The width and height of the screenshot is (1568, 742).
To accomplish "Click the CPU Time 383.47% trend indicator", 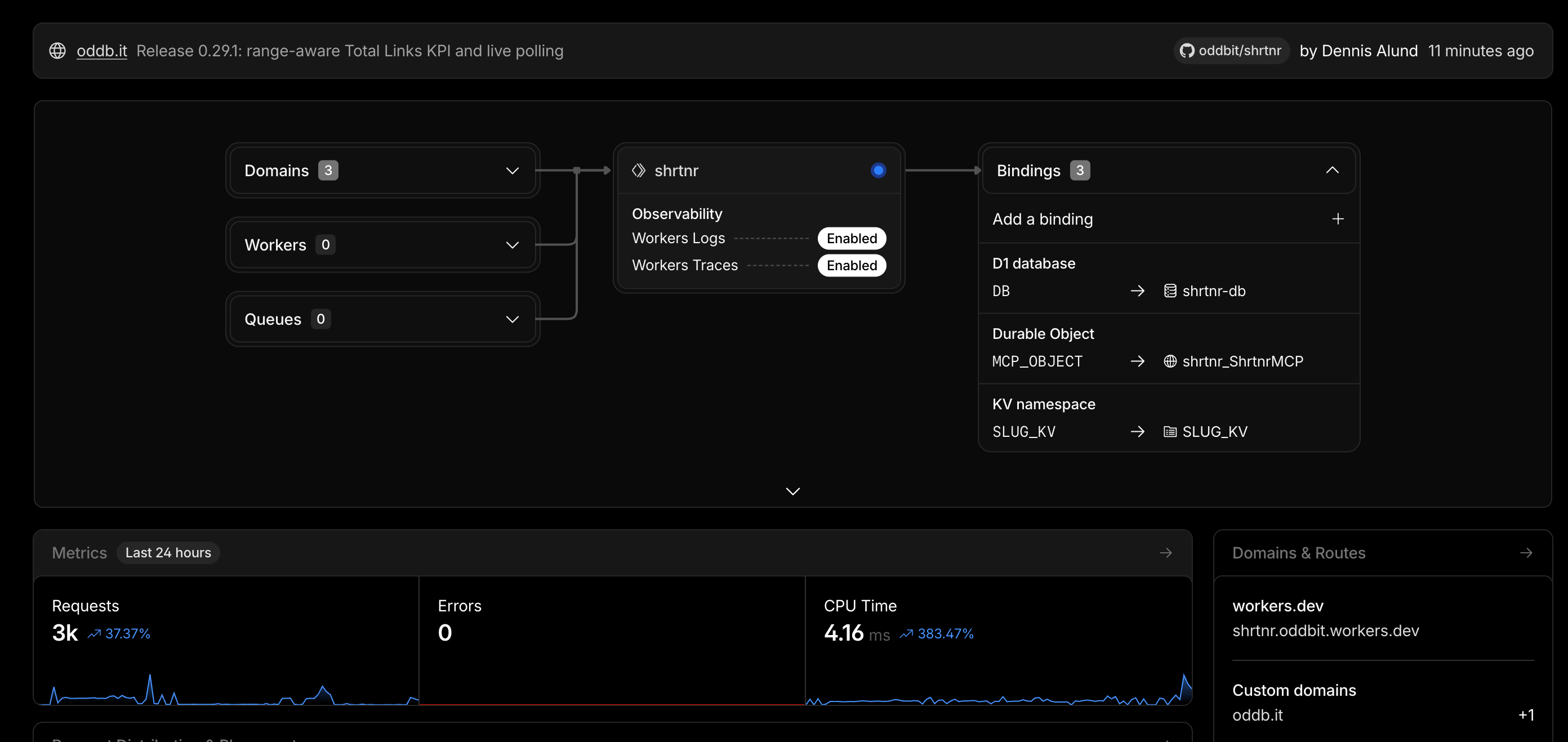I will tap(936, 634).
